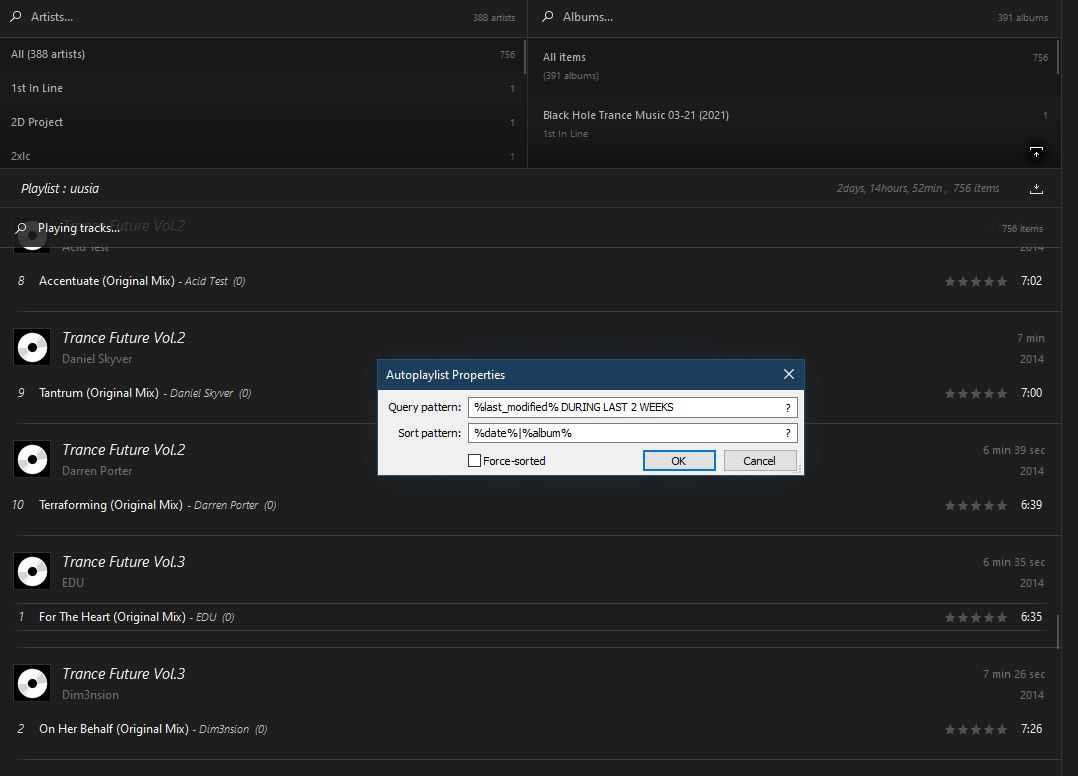This screenshot has width=1078, height=776.
Task: Click the Playlist : uusia header
Action: coord(60,188)
